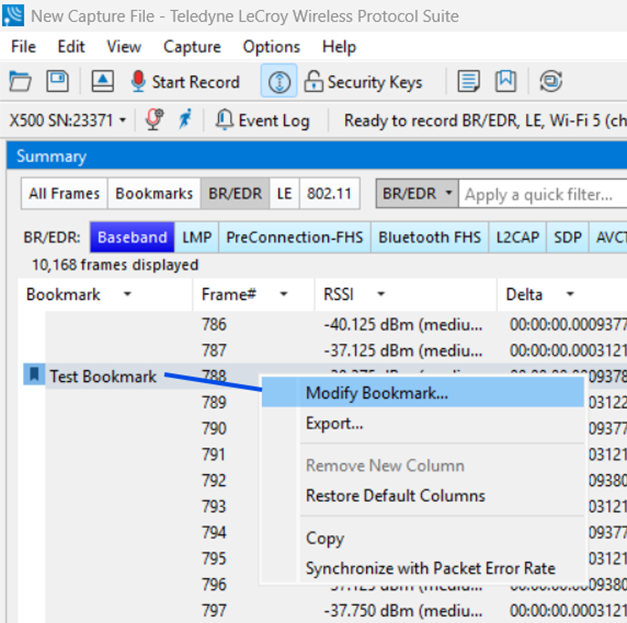Open the Delta column dropdown arrow

pos(570,294)
